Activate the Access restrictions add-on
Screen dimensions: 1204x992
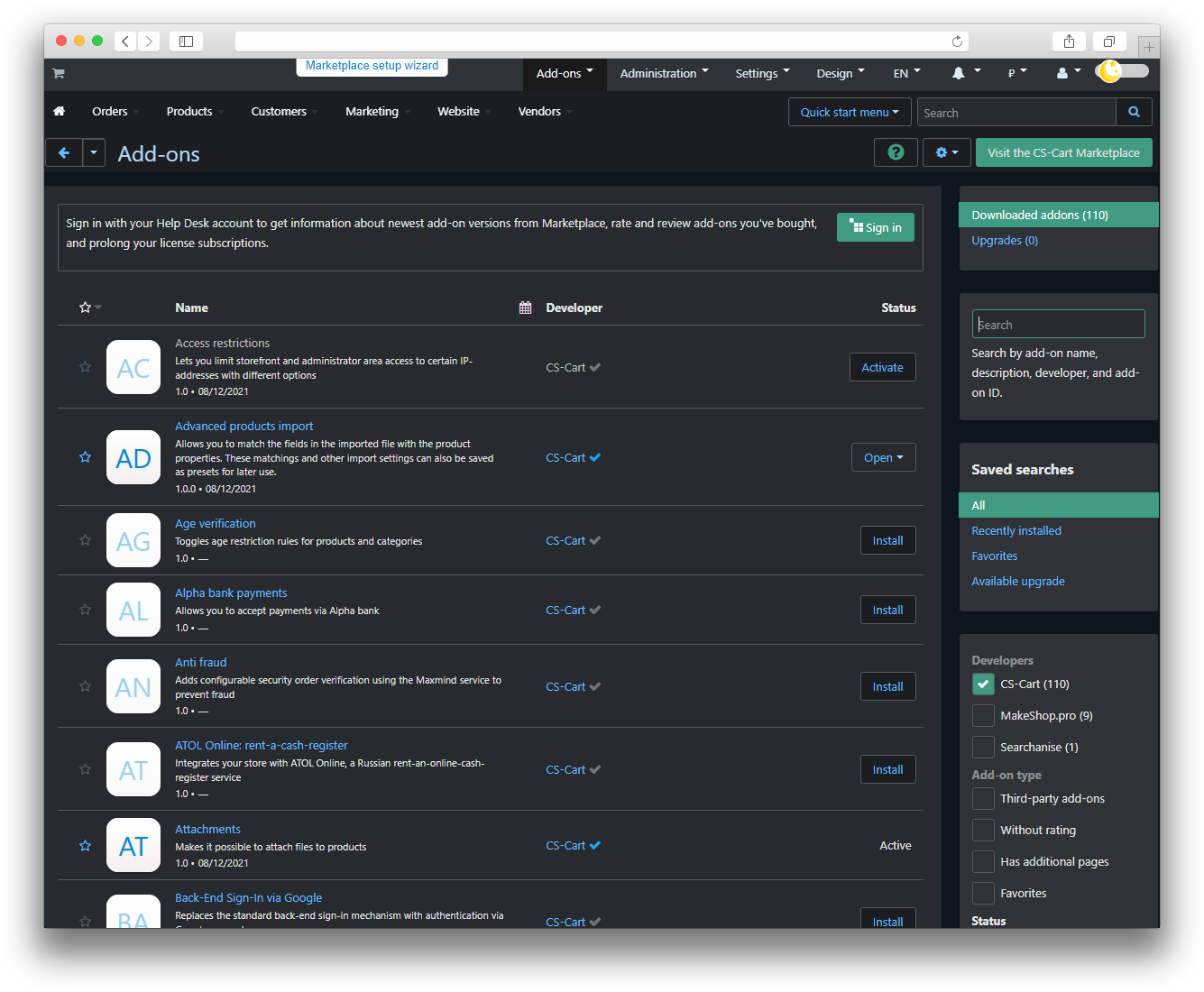(883, 367)
